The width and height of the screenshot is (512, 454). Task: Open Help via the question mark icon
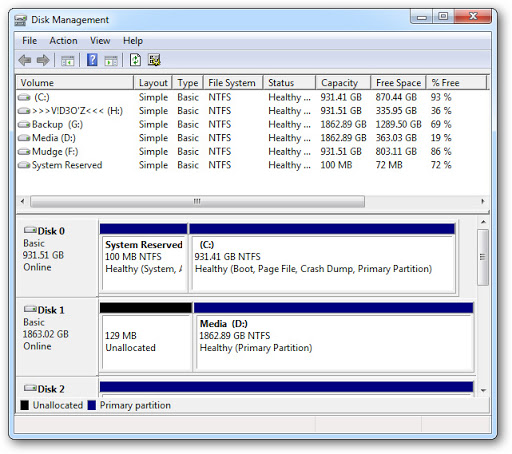(92, 60)
